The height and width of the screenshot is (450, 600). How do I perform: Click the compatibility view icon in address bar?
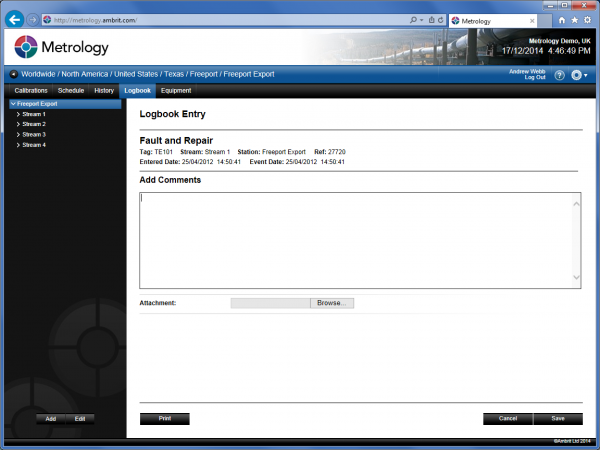click(432, 20)
